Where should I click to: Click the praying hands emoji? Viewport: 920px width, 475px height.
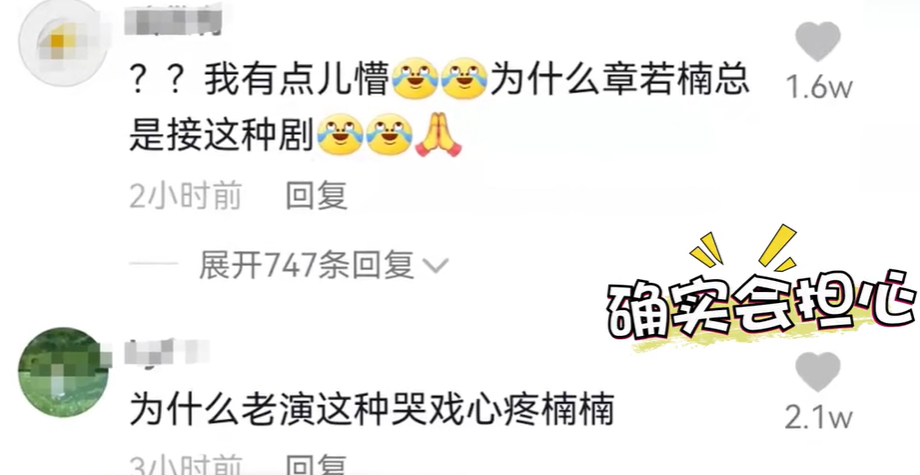click(438, 134)
